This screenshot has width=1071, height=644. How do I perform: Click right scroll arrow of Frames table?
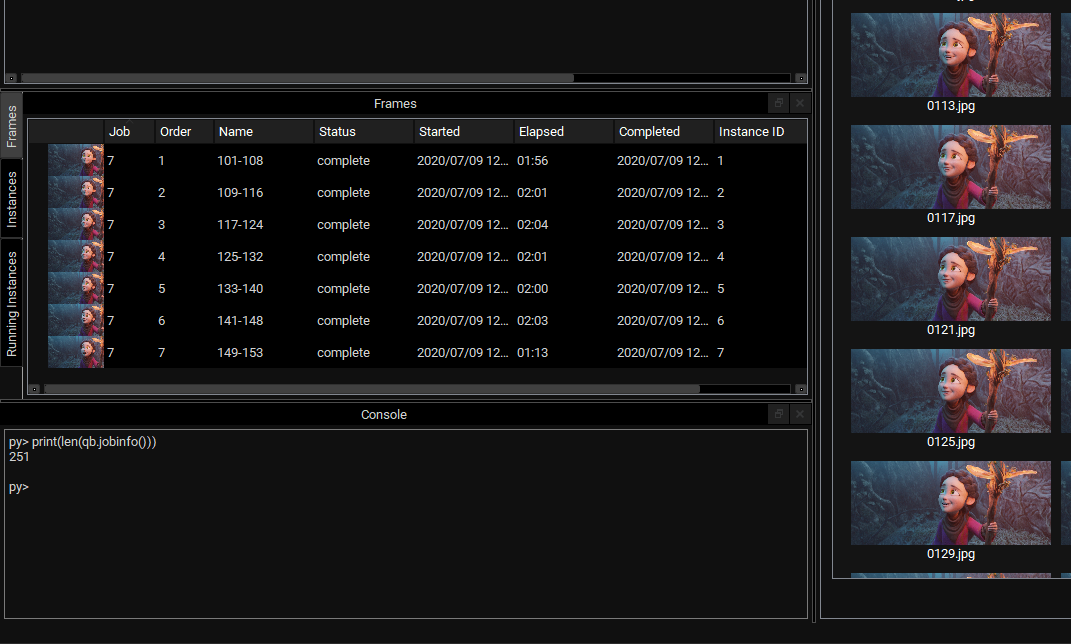click(799, 389)
